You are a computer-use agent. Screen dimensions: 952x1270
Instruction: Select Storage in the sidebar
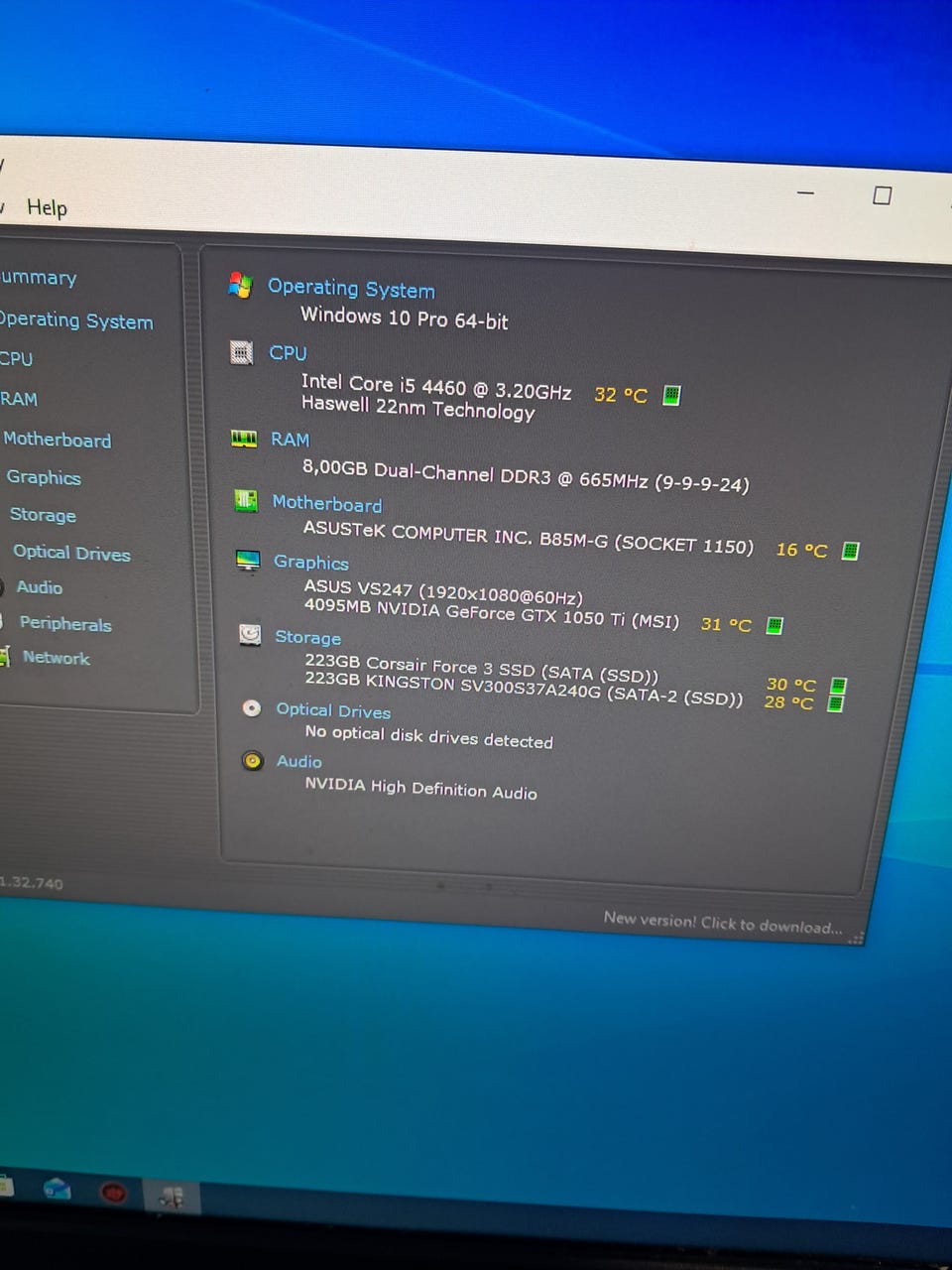point(43,515)
